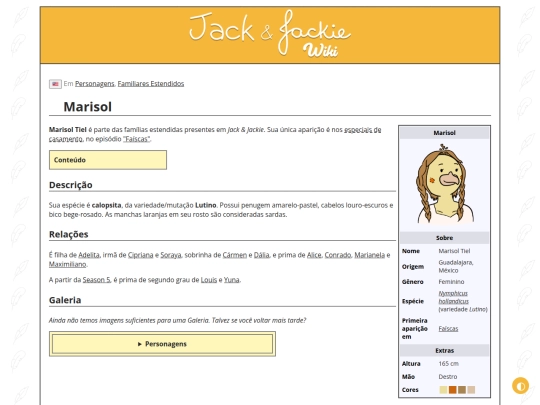Visit Adelita's character page

coord(89,255)
